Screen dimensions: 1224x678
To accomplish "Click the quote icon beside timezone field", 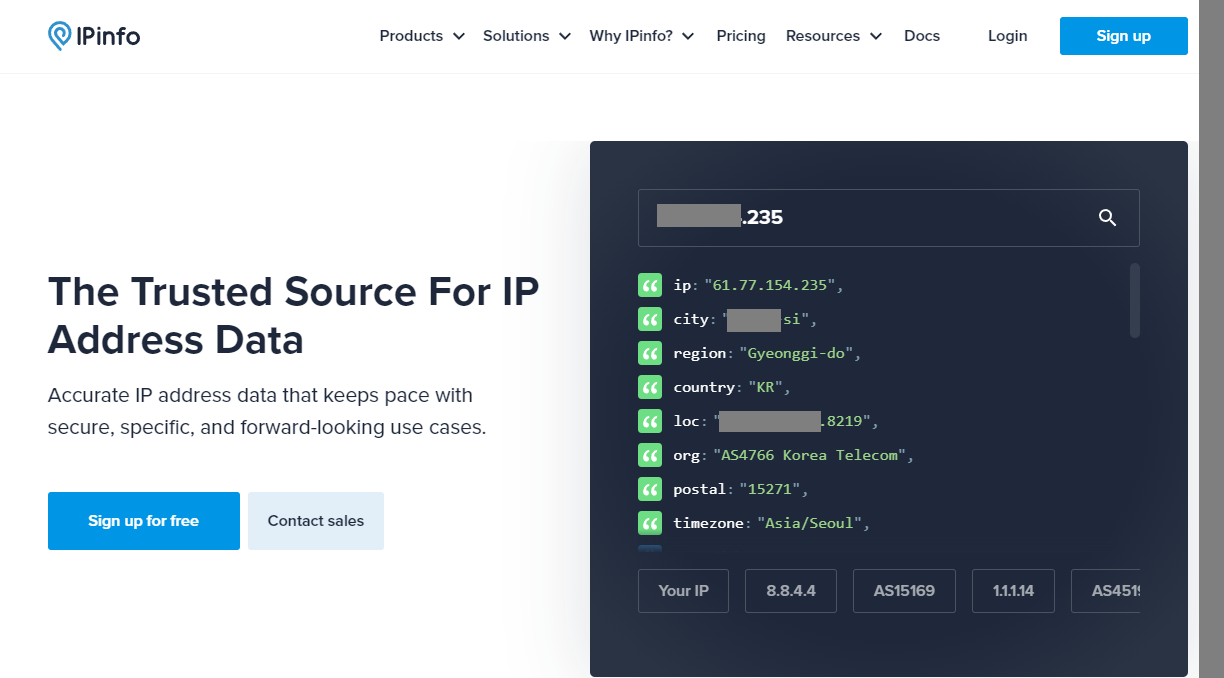I will [650, 523].
